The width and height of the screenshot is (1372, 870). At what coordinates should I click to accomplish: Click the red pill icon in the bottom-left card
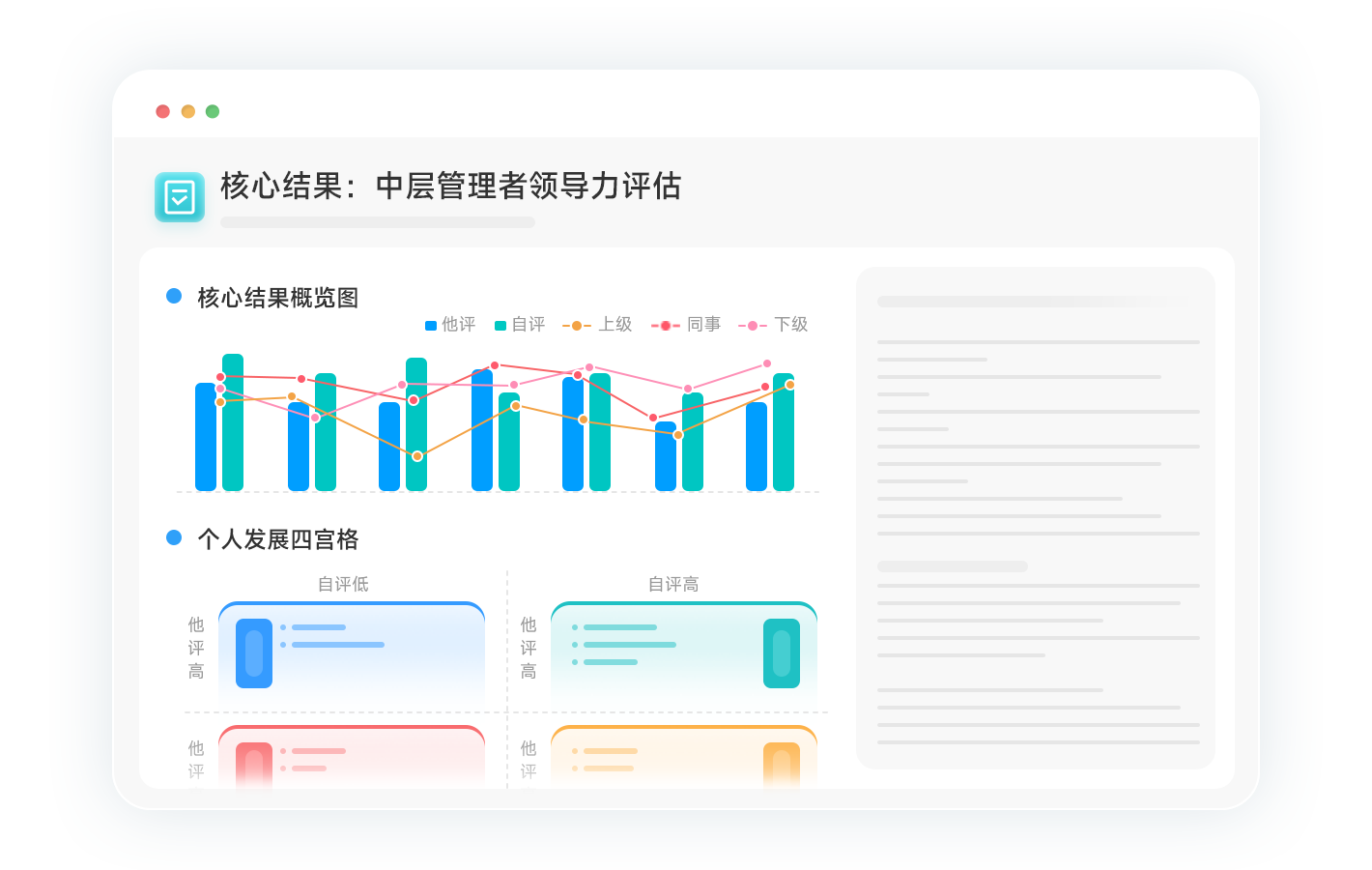254,764
